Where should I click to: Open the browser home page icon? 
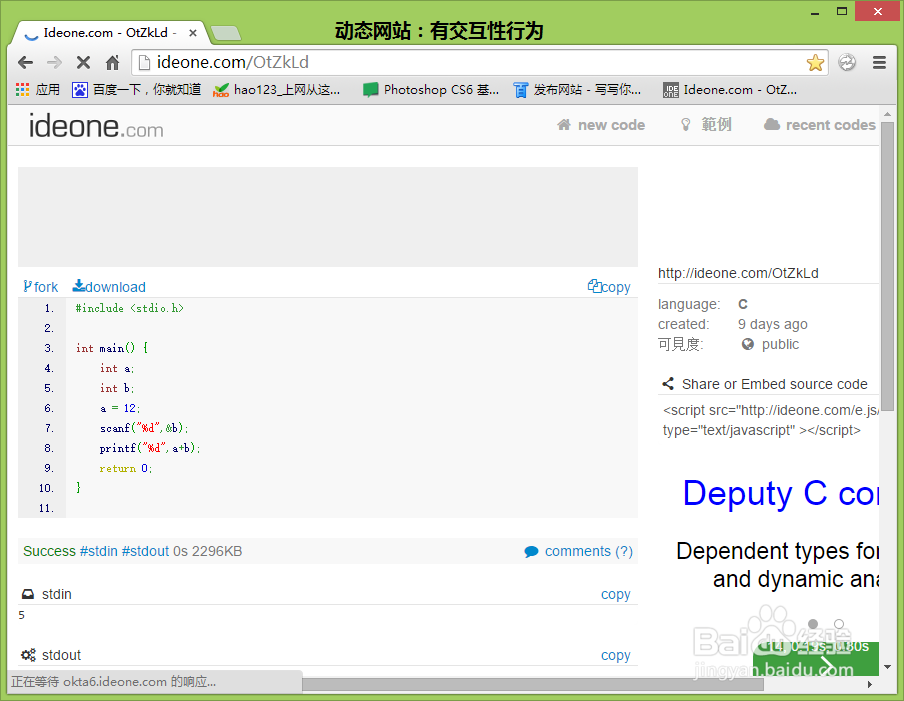tap(112, 62)
